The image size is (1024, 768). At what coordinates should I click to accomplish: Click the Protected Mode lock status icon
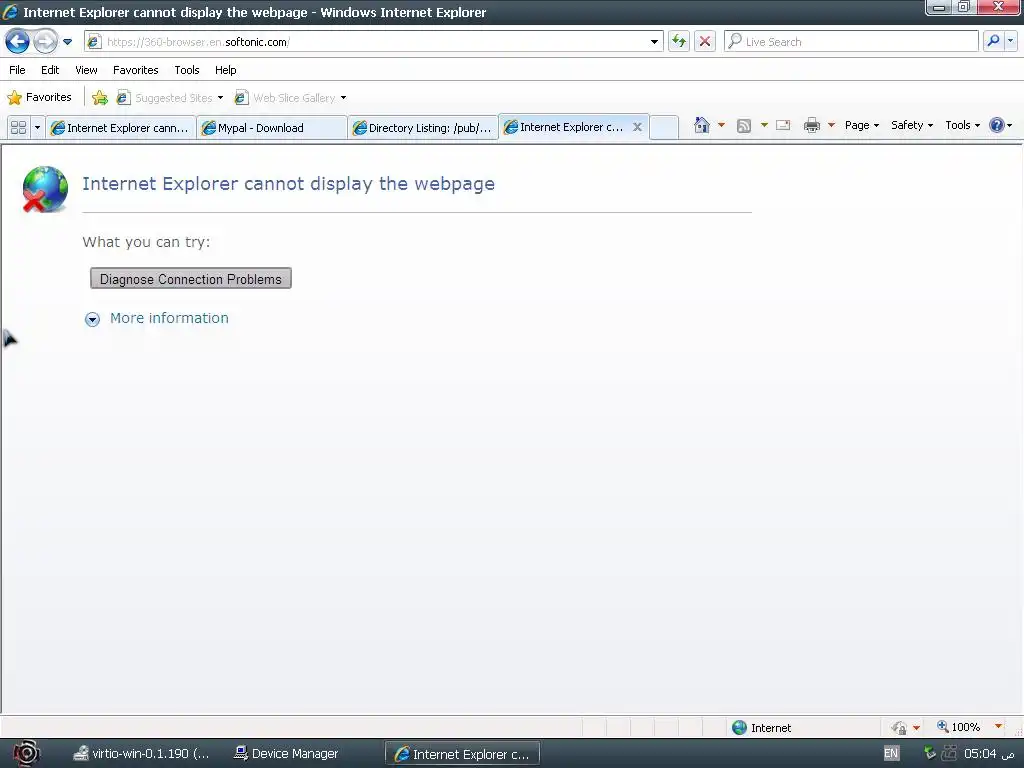point(899,728)
